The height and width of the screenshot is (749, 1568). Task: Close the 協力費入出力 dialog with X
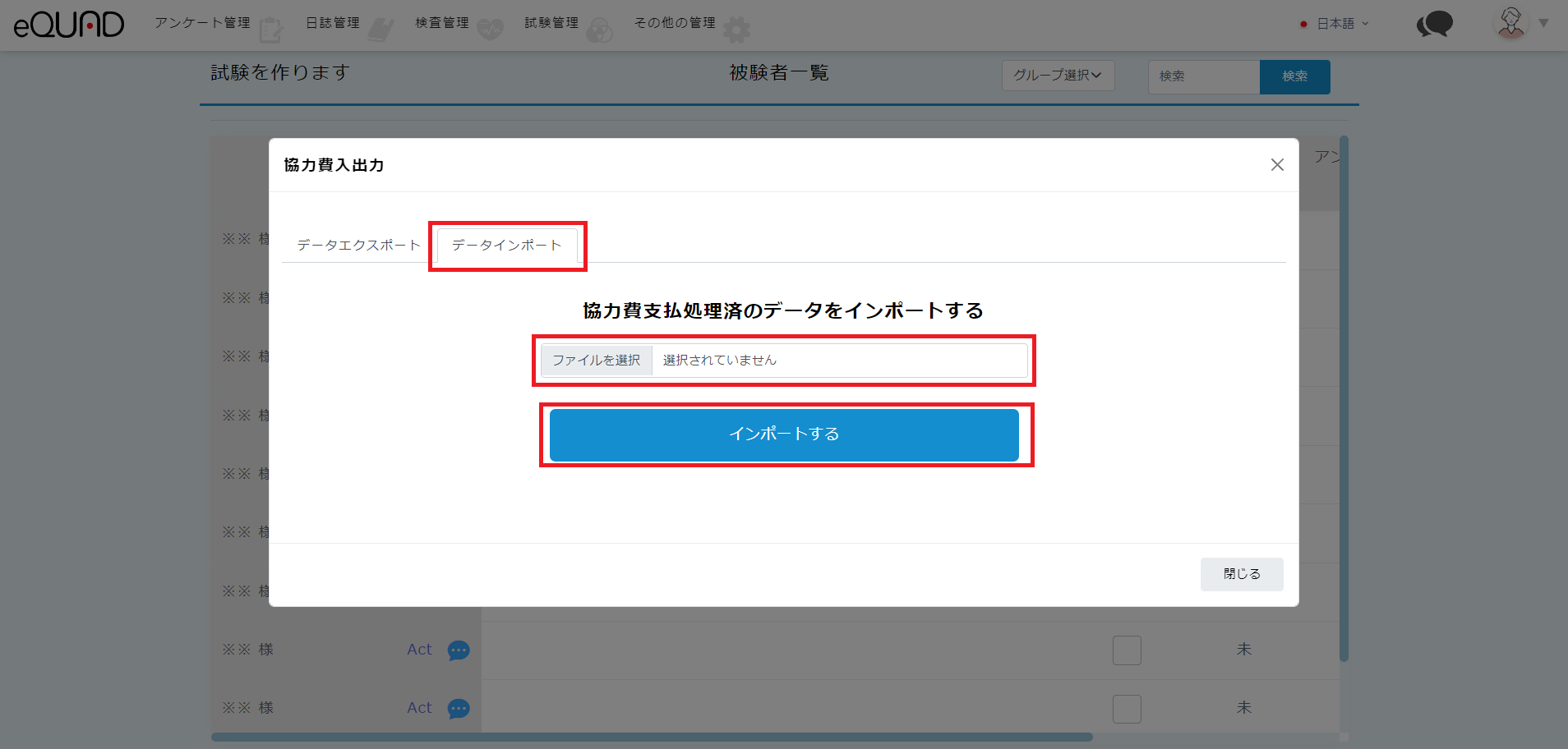(1277, 165)
